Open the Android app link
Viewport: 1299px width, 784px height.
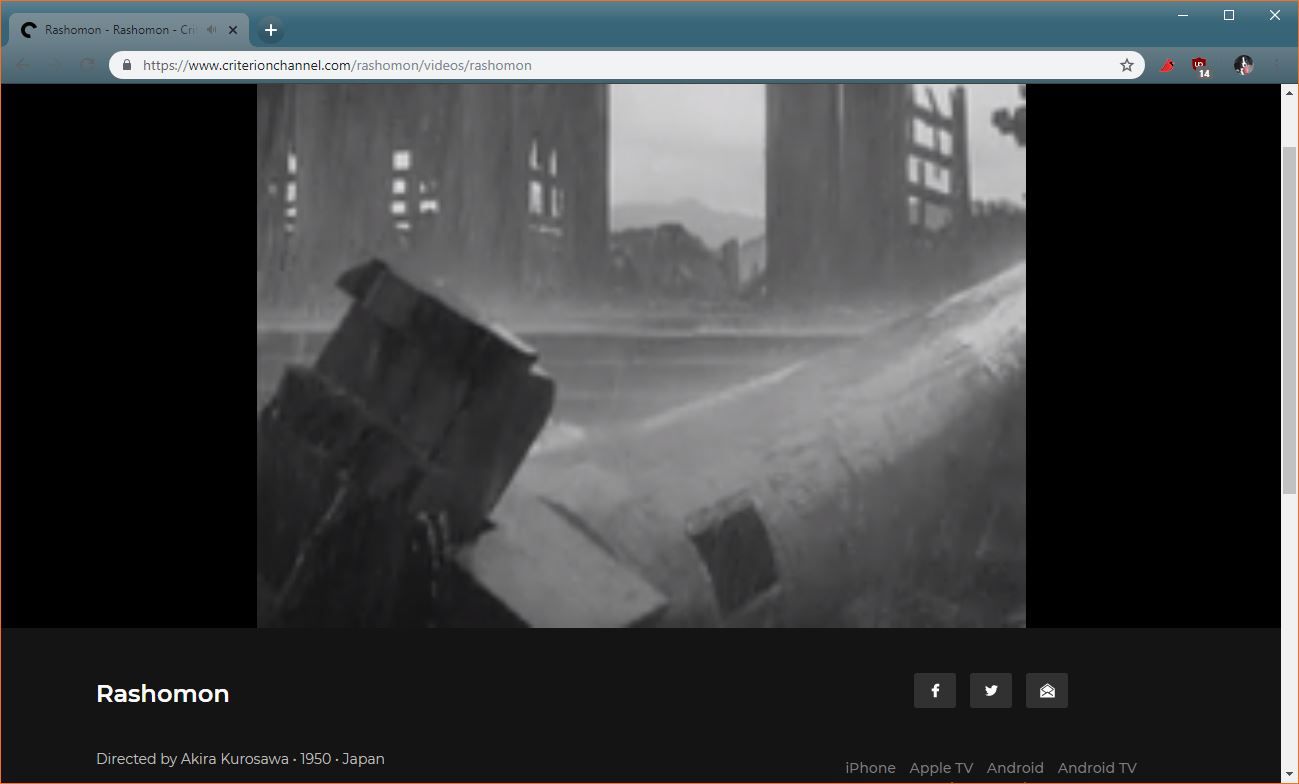tap(1015, 768)
